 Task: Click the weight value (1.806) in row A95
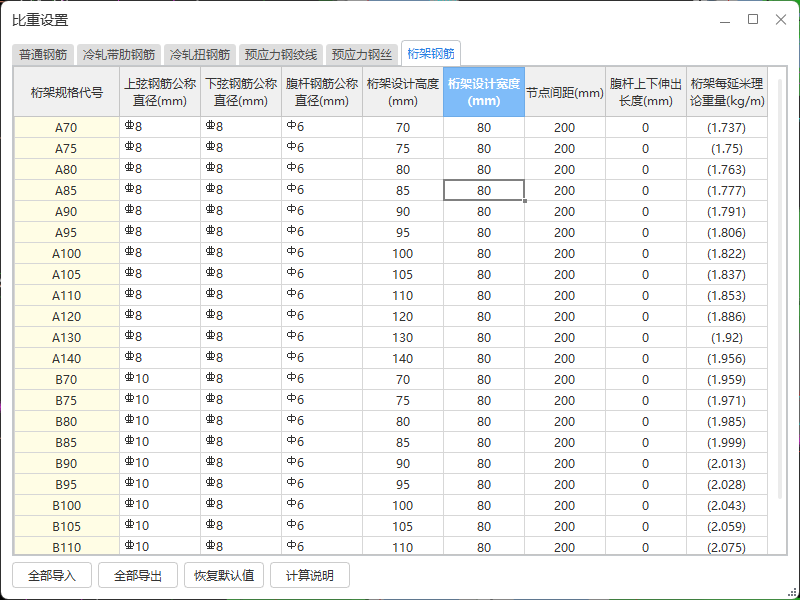coord(727,232)
